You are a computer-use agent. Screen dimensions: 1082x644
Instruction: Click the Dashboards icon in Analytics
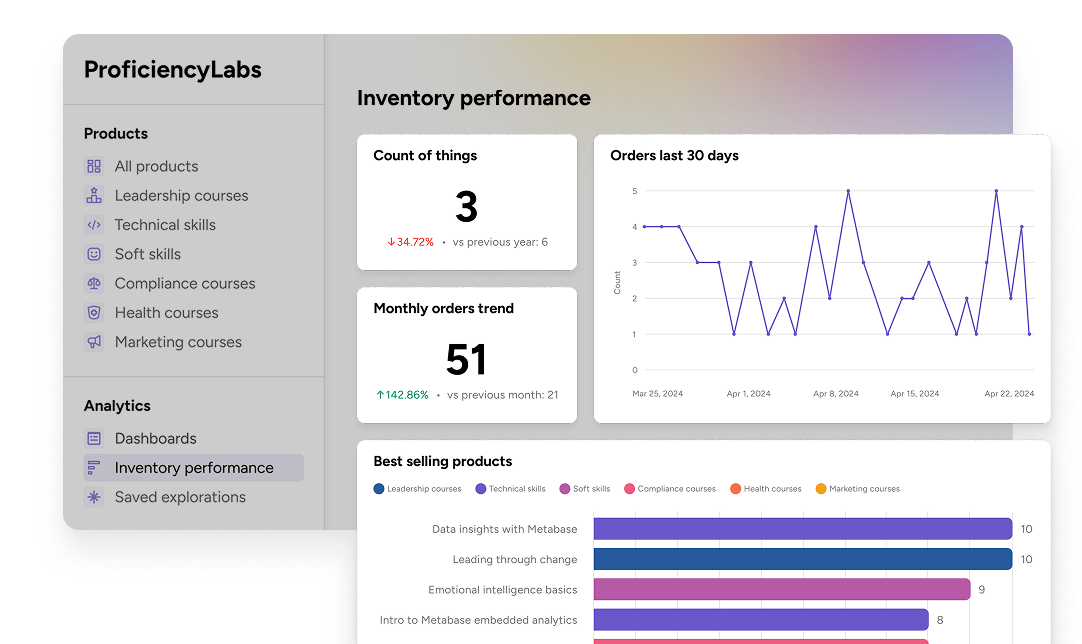(x=94, y=438)
